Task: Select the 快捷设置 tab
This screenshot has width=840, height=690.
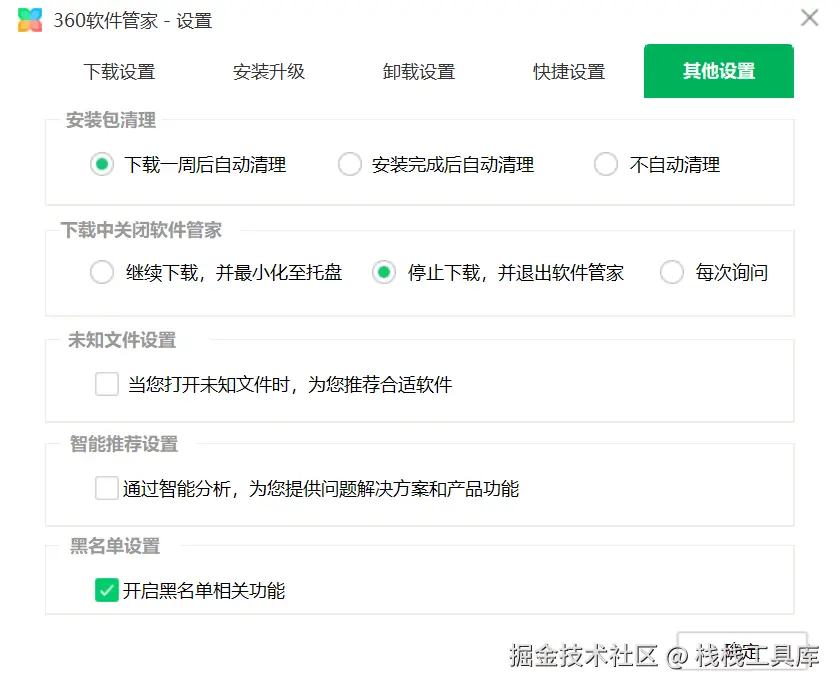Action: click(x=569, y=72)
